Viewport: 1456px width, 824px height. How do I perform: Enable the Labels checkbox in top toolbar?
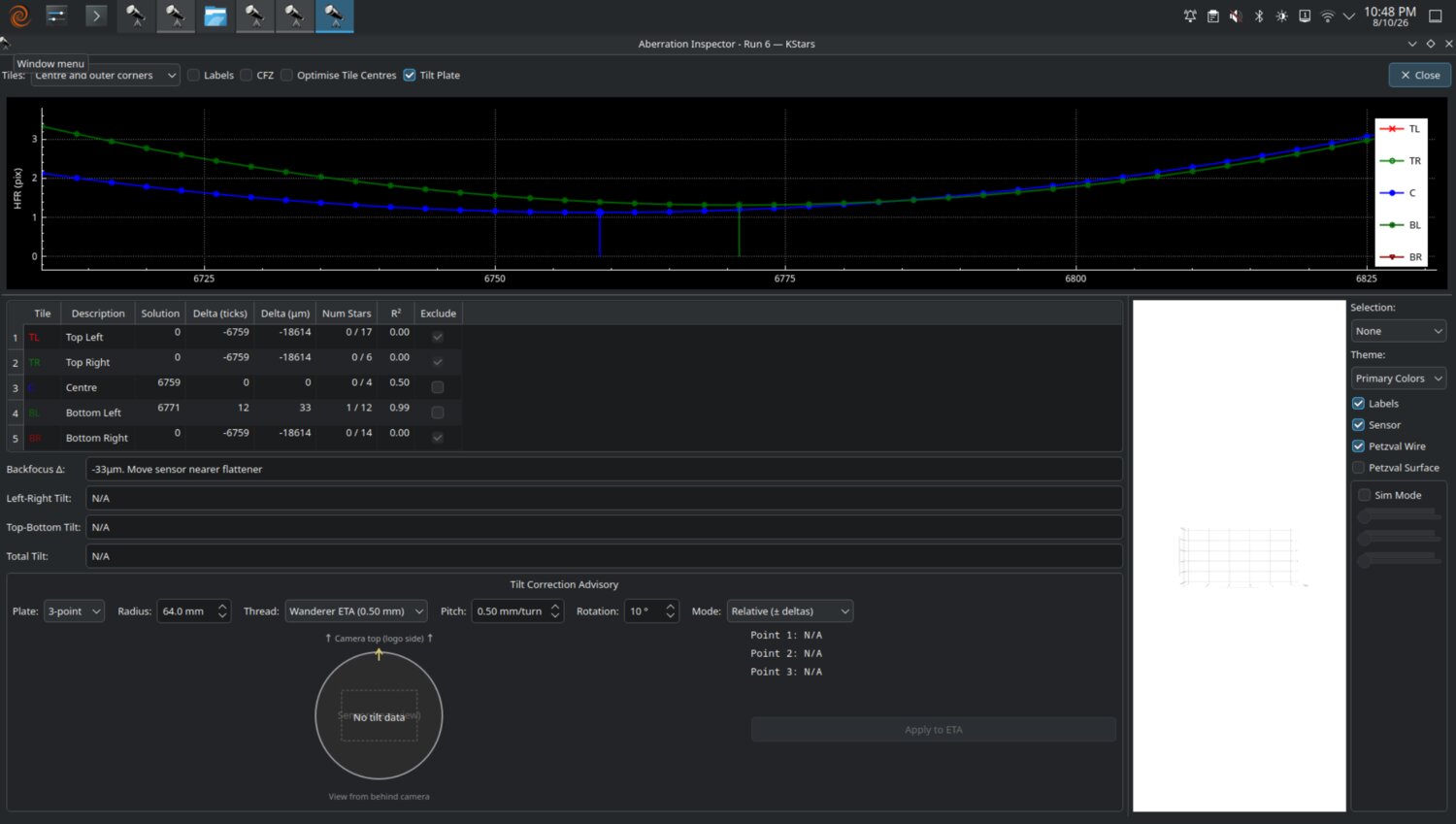[x=193, y=75]
